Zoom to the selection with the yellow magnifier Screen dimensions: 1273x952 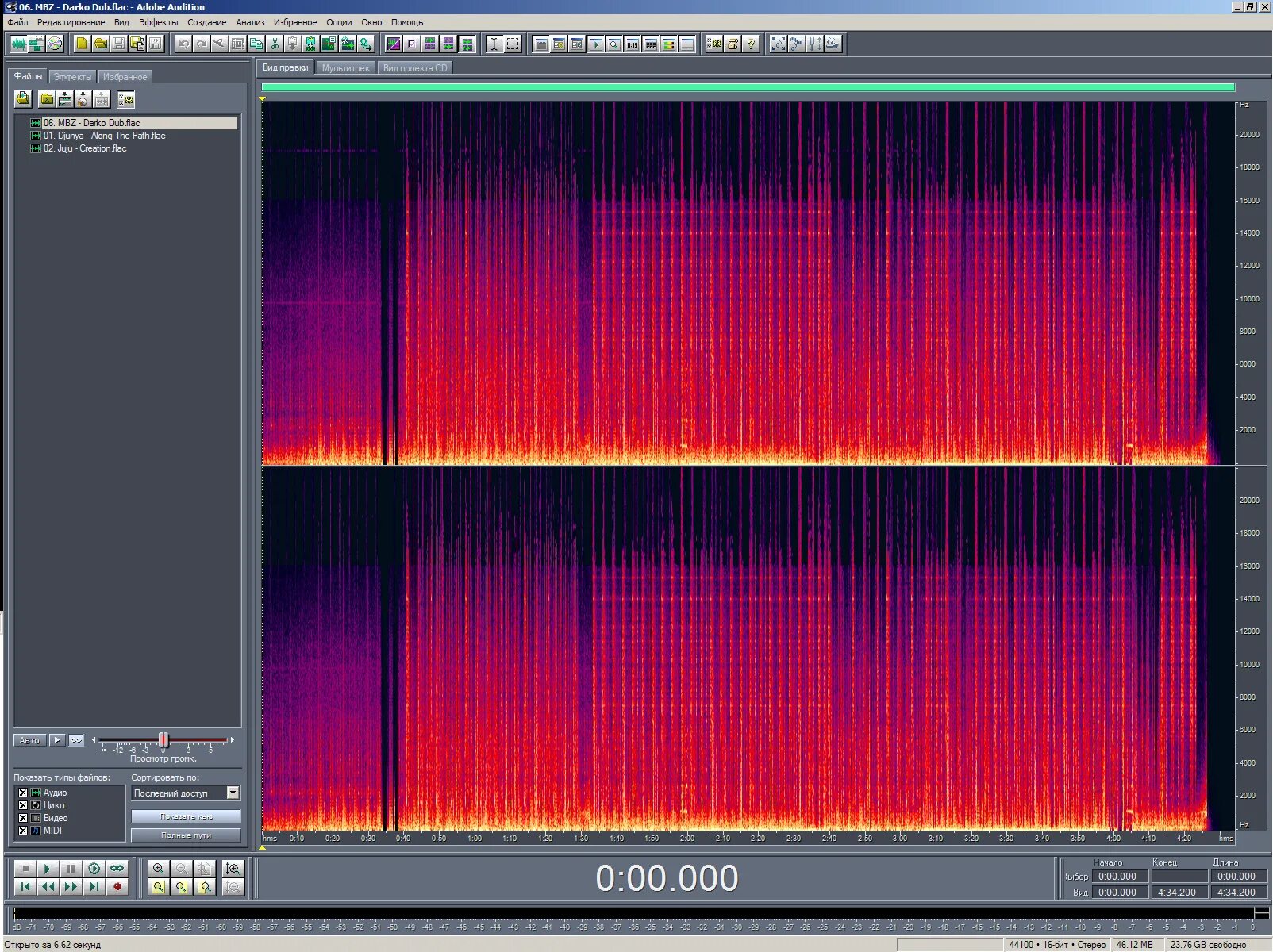click(159, 887)
